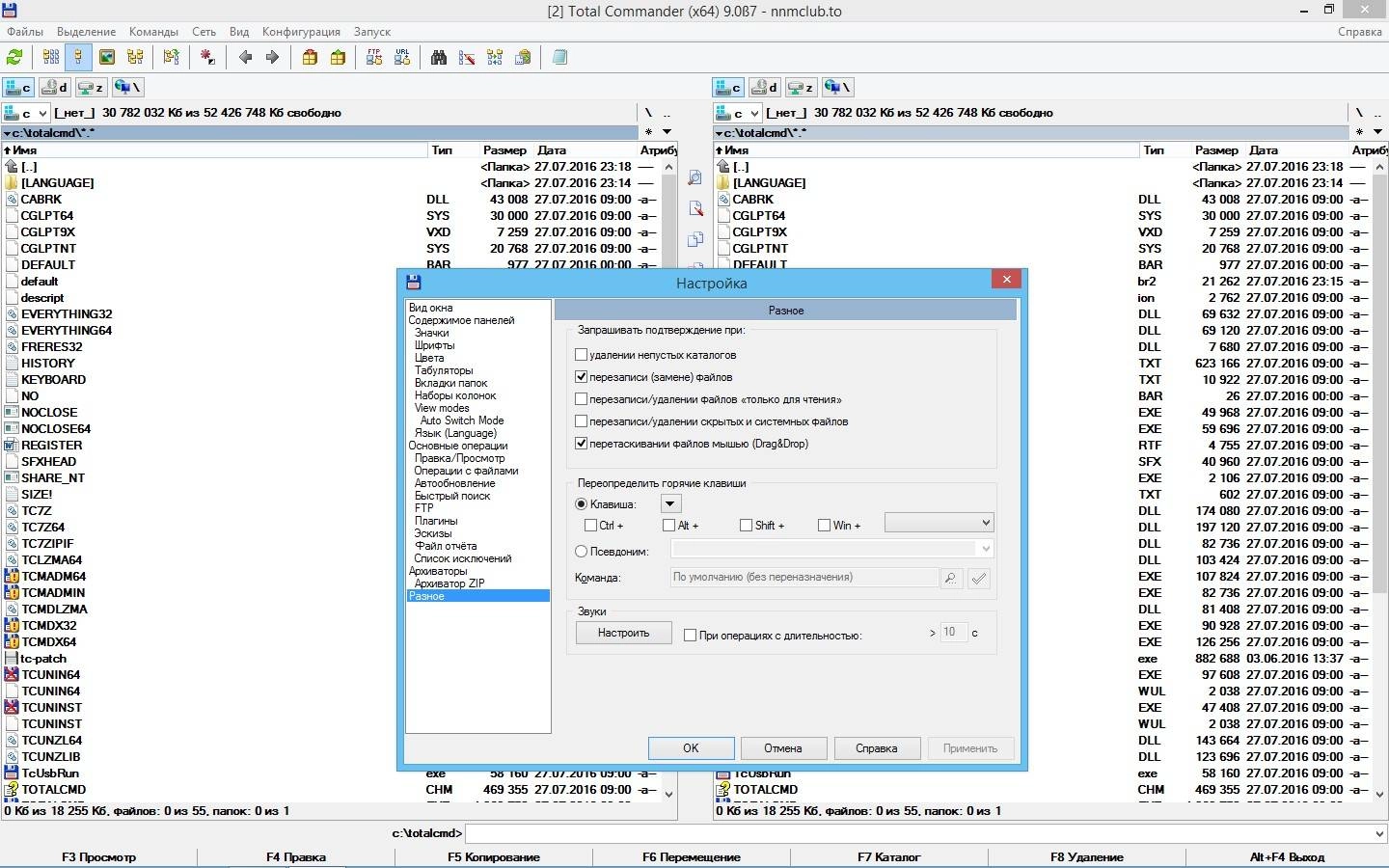The height and width of the screenshot is (868, 1389).
Task: Open the Команды menu
Action: (153, 32)
